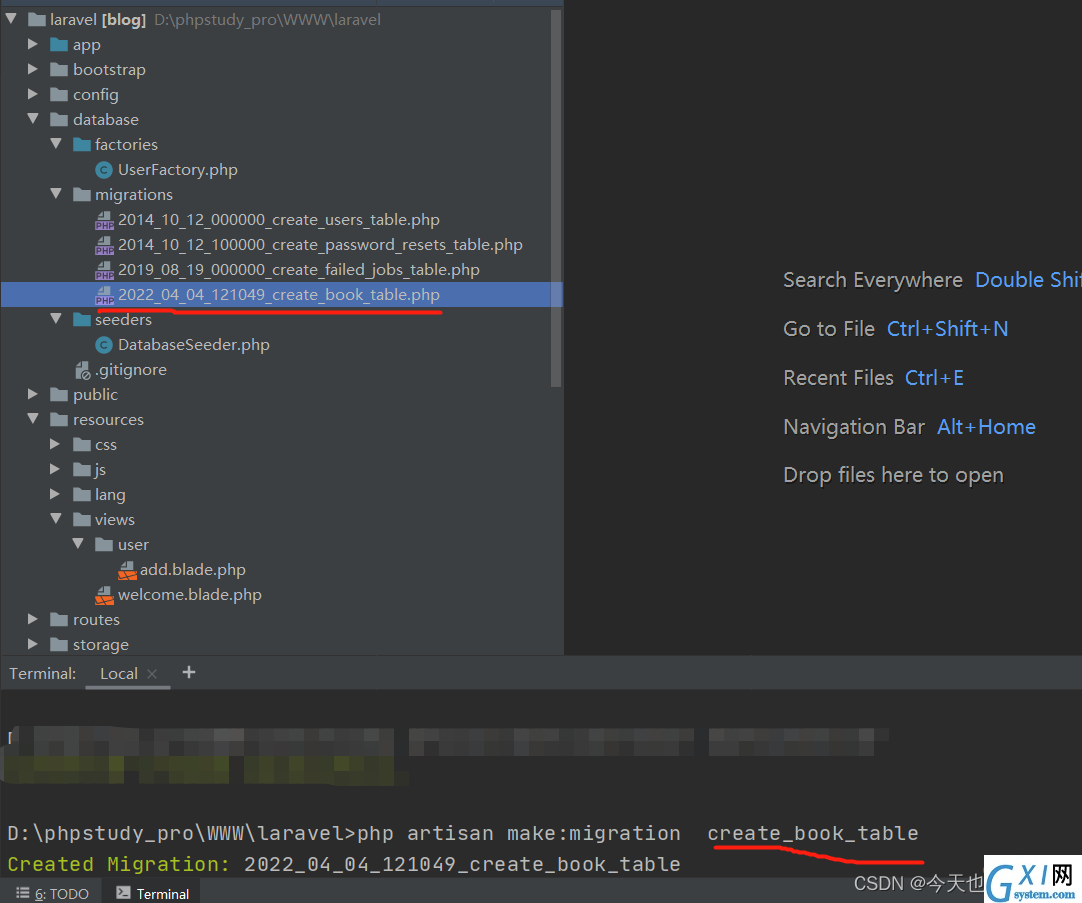Click PHP icon of create_password_resets_table migration

click(104, 245)
